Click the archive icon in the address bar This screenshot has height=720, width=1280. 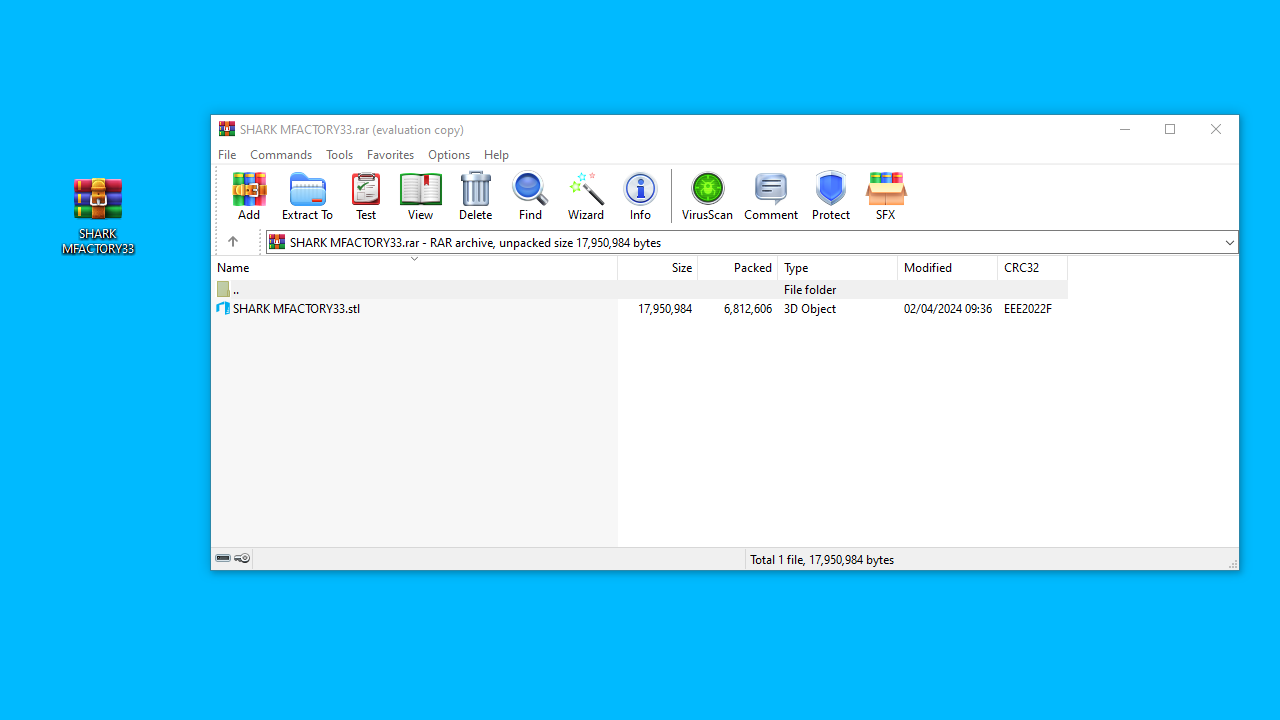277,242
